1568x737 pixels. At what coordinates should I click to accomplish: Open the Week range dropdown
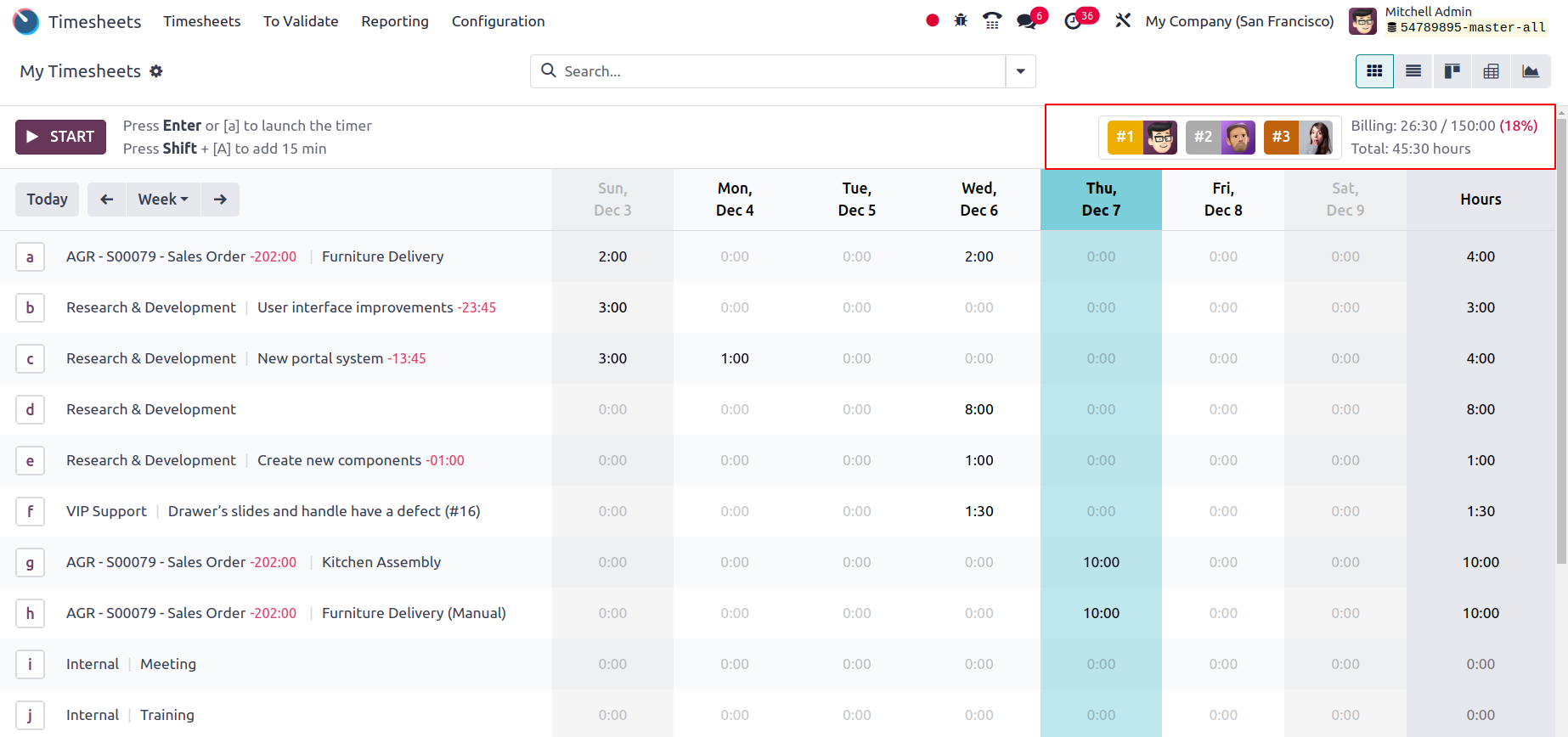tap(163, 200)
